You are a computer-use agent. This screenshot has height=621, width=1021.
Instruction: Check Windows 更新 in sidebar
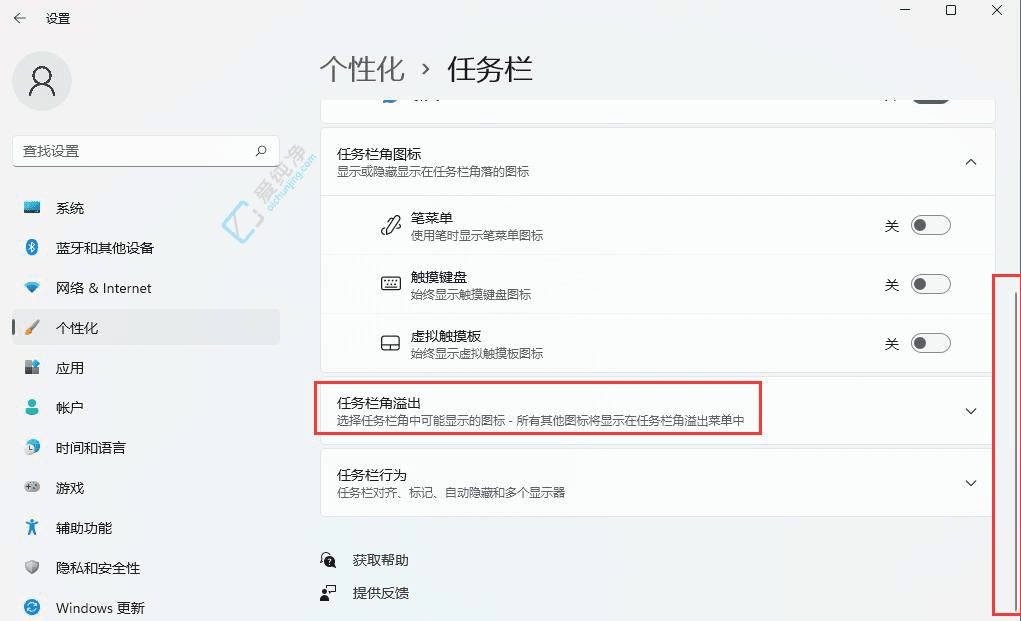100,607
